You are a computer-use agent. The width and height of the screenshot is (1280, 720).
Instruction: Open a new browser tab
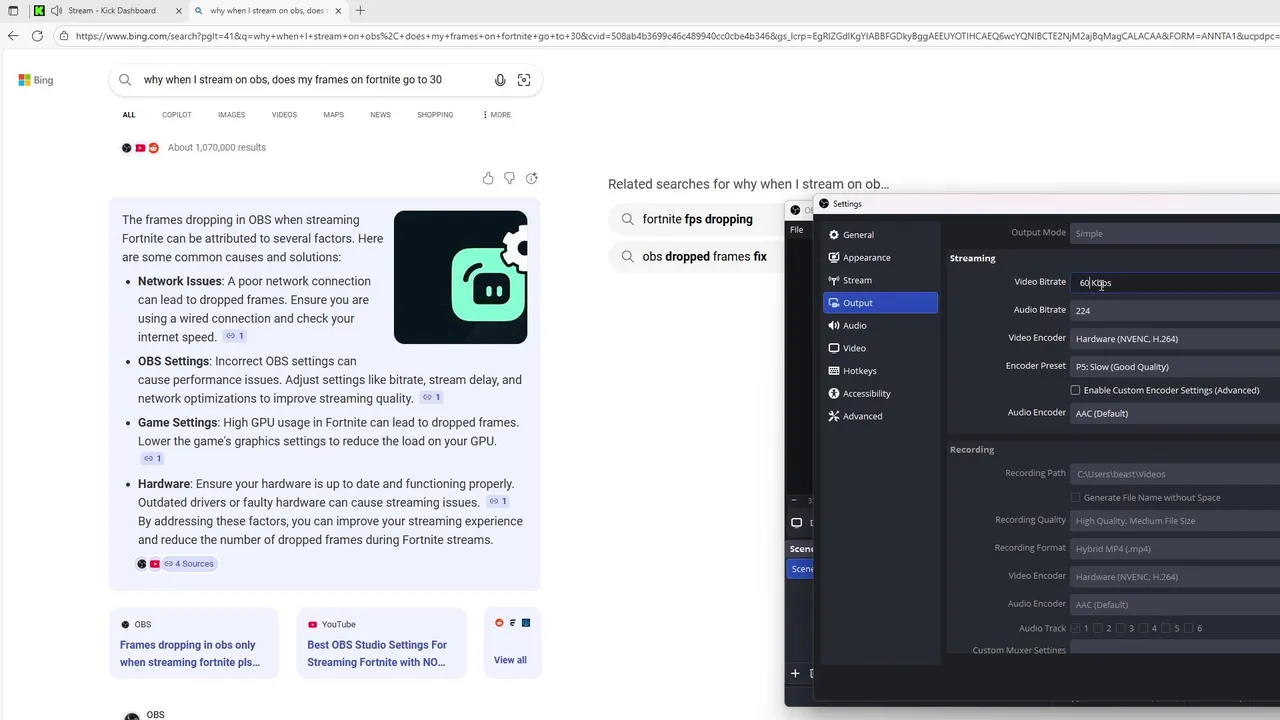click(x=360, y=11)
